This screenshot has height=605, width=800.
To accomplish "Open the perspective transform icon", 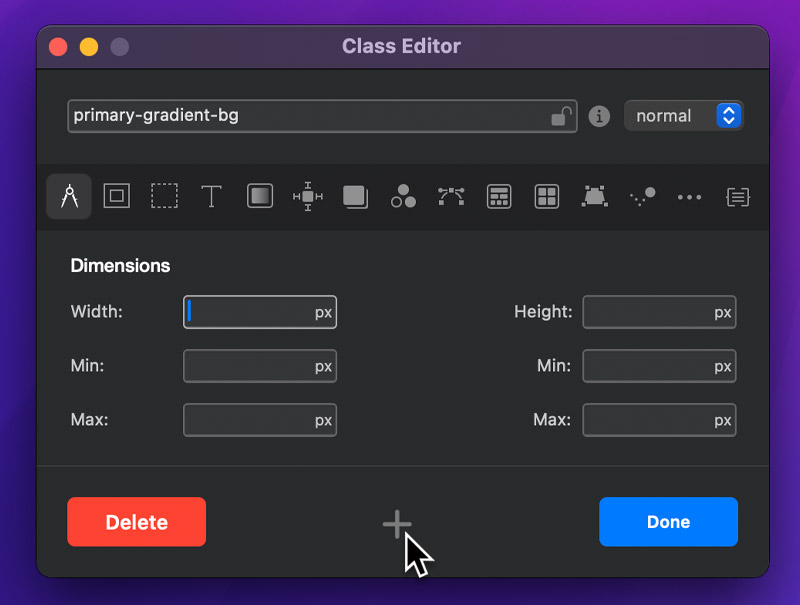I will (594, 197).
